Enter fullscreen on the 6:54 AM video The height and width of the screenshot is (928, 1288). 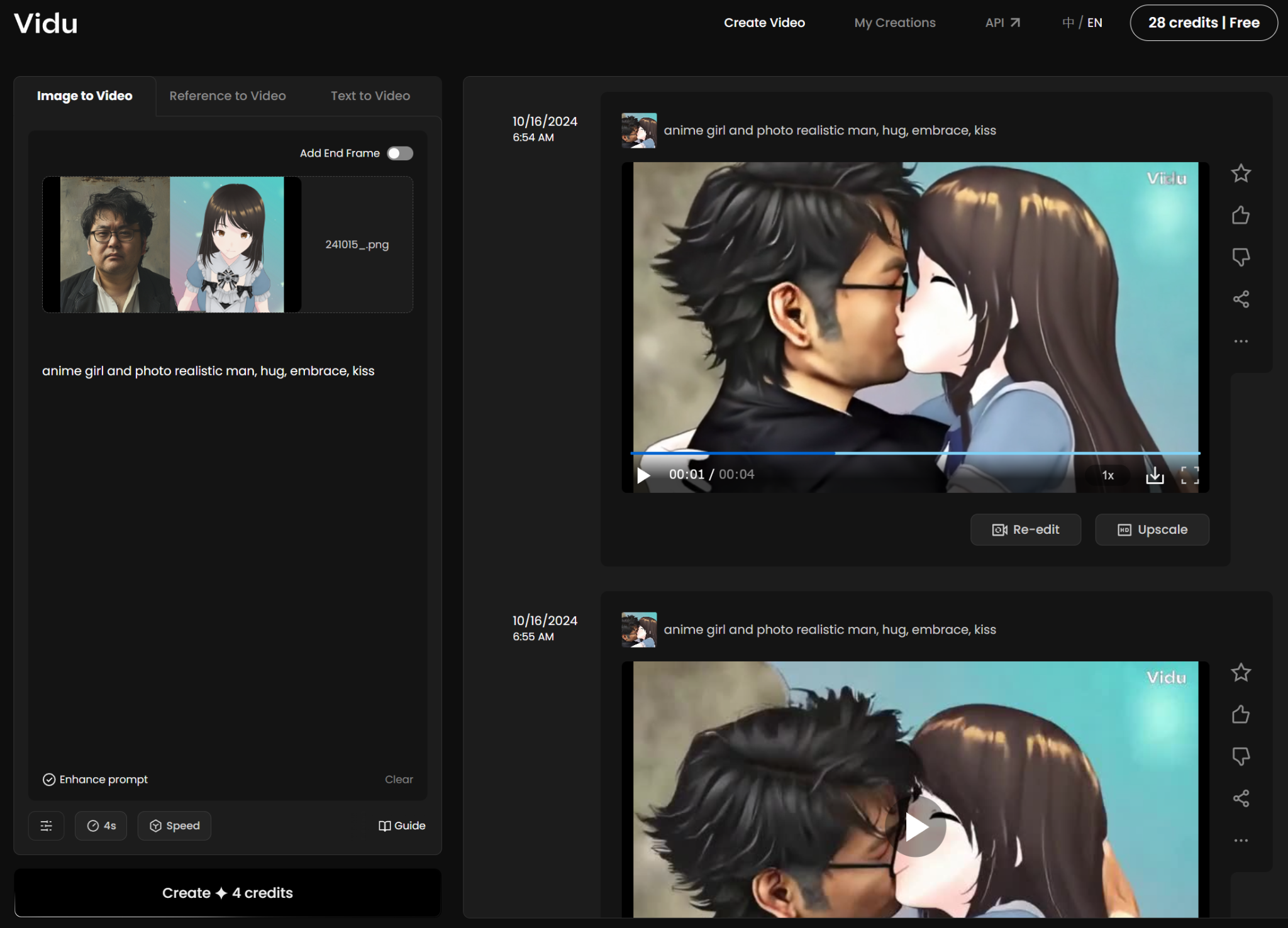pos(1189,475)
